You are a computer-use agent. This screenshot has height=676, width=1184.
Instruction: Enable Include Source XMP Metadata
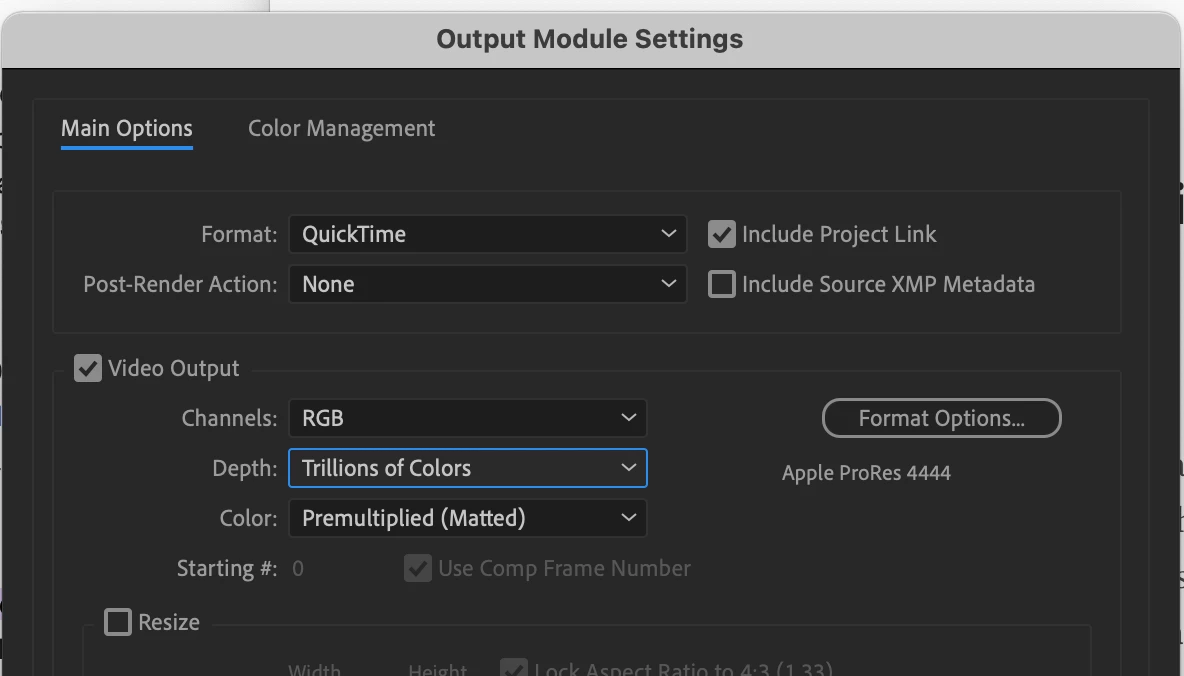[721, 284]
